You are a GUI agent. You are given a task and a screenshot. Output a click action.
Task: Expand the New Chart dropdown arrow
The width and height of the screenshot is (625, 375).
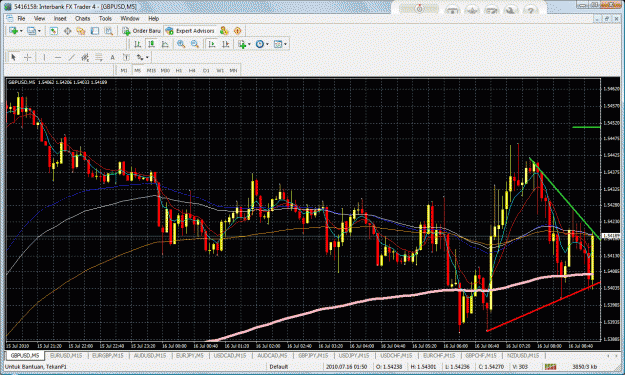(x=21, y=31)
